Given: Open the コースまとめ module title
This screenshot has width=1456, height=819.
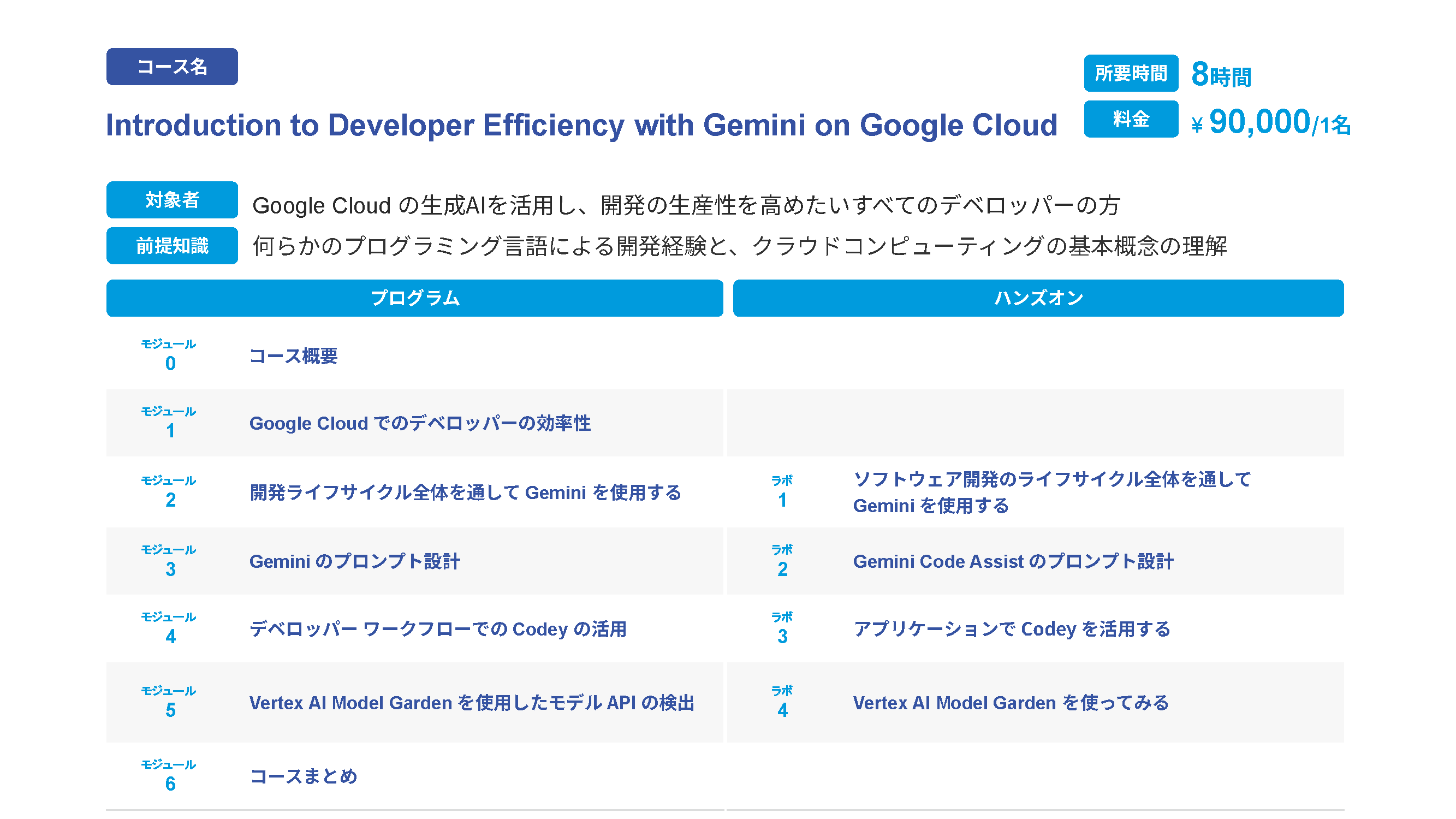Looking at the screenshot, I should [304, 776].
